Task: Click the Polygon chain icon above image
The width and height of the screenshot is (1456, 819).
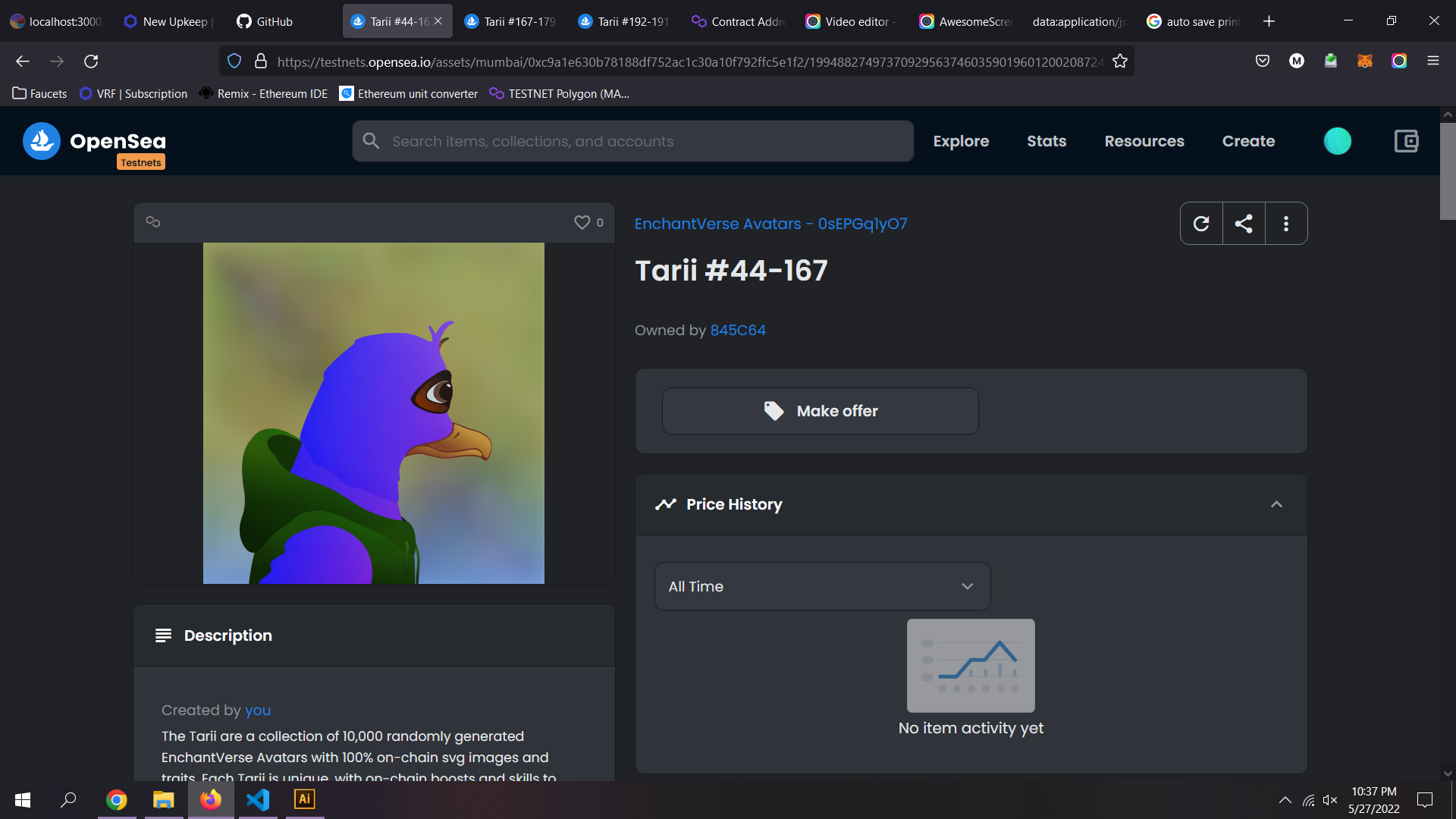Action: point(153,222)
